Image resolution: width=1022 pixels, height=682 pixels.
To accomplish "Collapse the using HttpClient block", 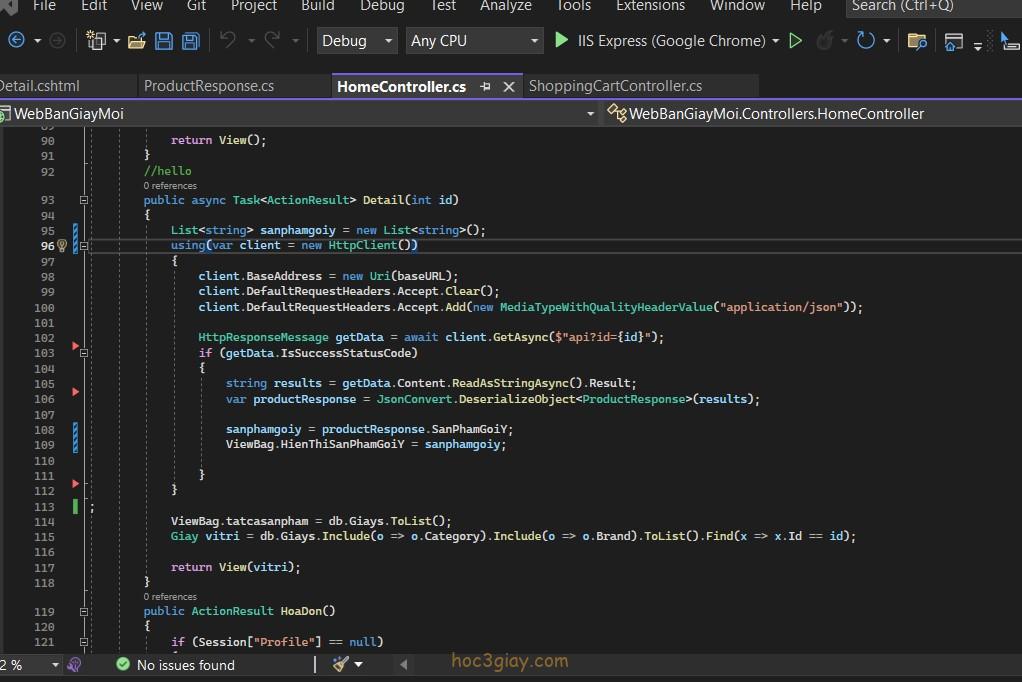I will pos(84,245).
